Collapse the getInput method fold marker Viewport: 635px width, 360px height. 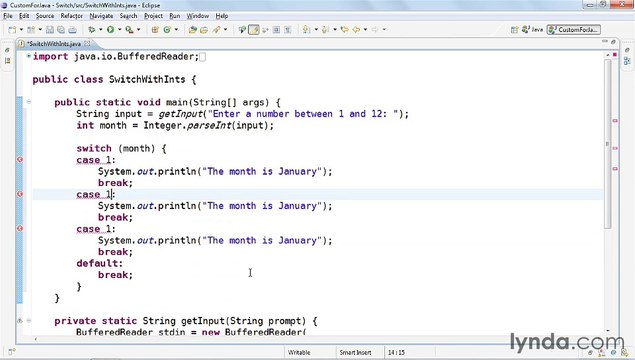tap(29, 320)
